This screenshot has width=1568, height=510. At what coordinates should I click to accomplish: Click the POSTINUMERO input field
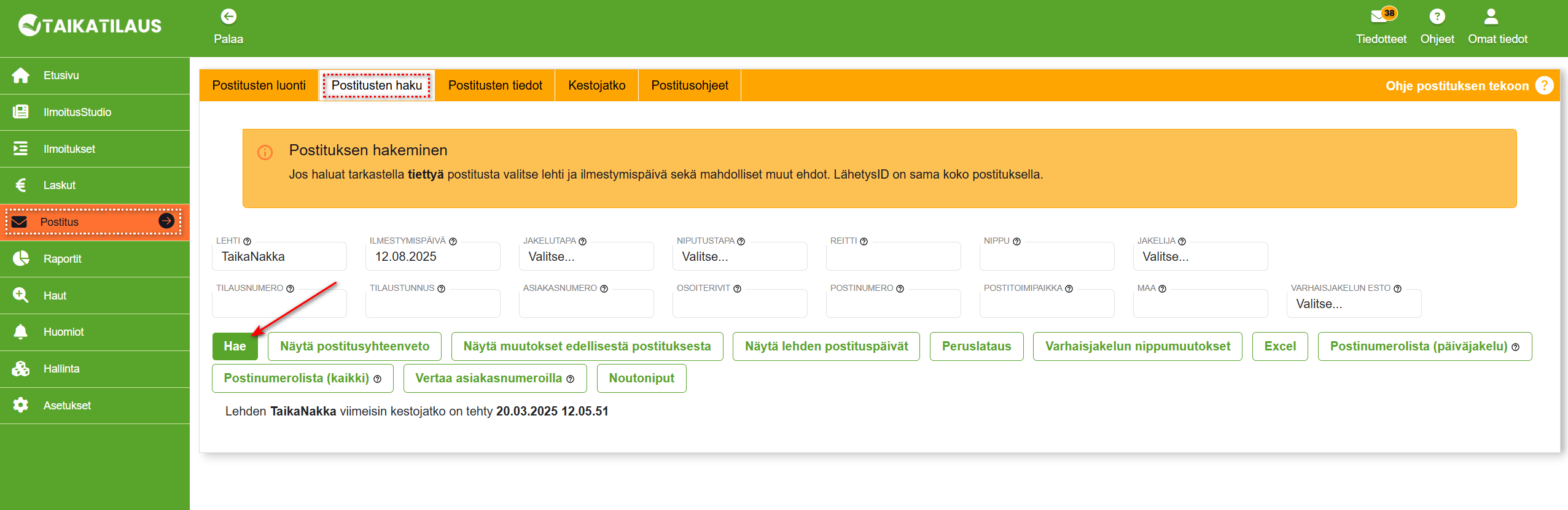coord(894,304)
